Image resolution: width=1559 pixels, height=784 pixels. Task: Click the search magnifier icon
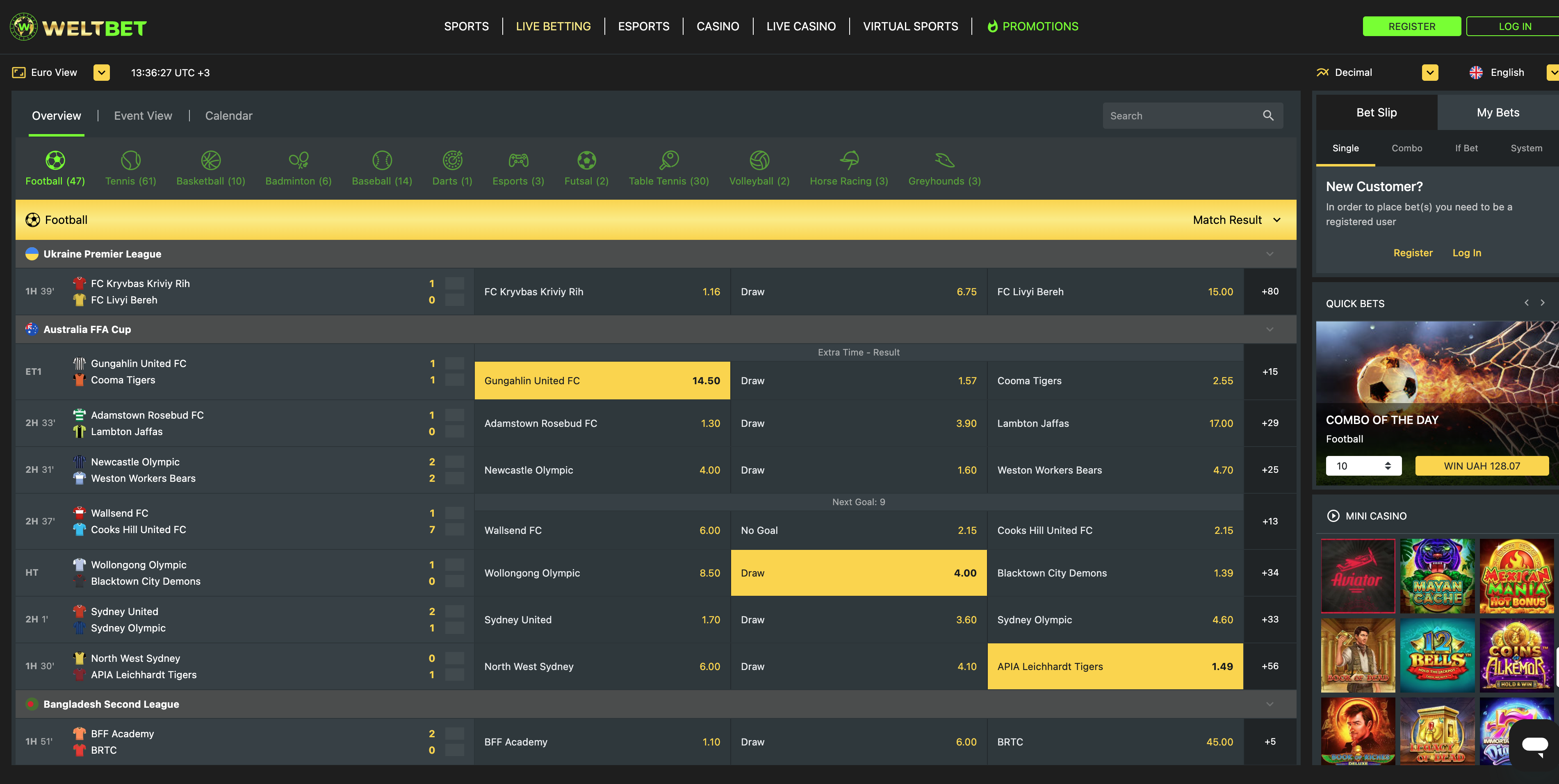coord(1268,116)
